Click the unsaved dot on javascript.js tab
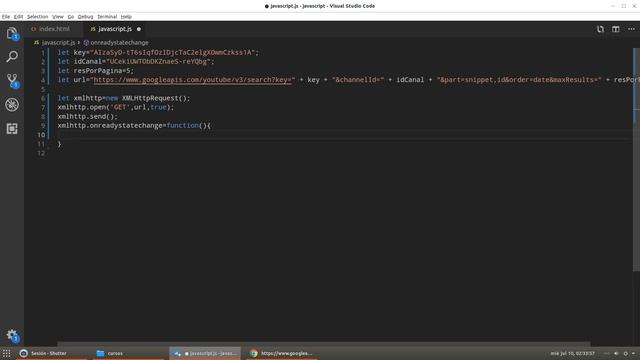Image resolution: width=640 pixels, height=360 pixels. [139, 29]
